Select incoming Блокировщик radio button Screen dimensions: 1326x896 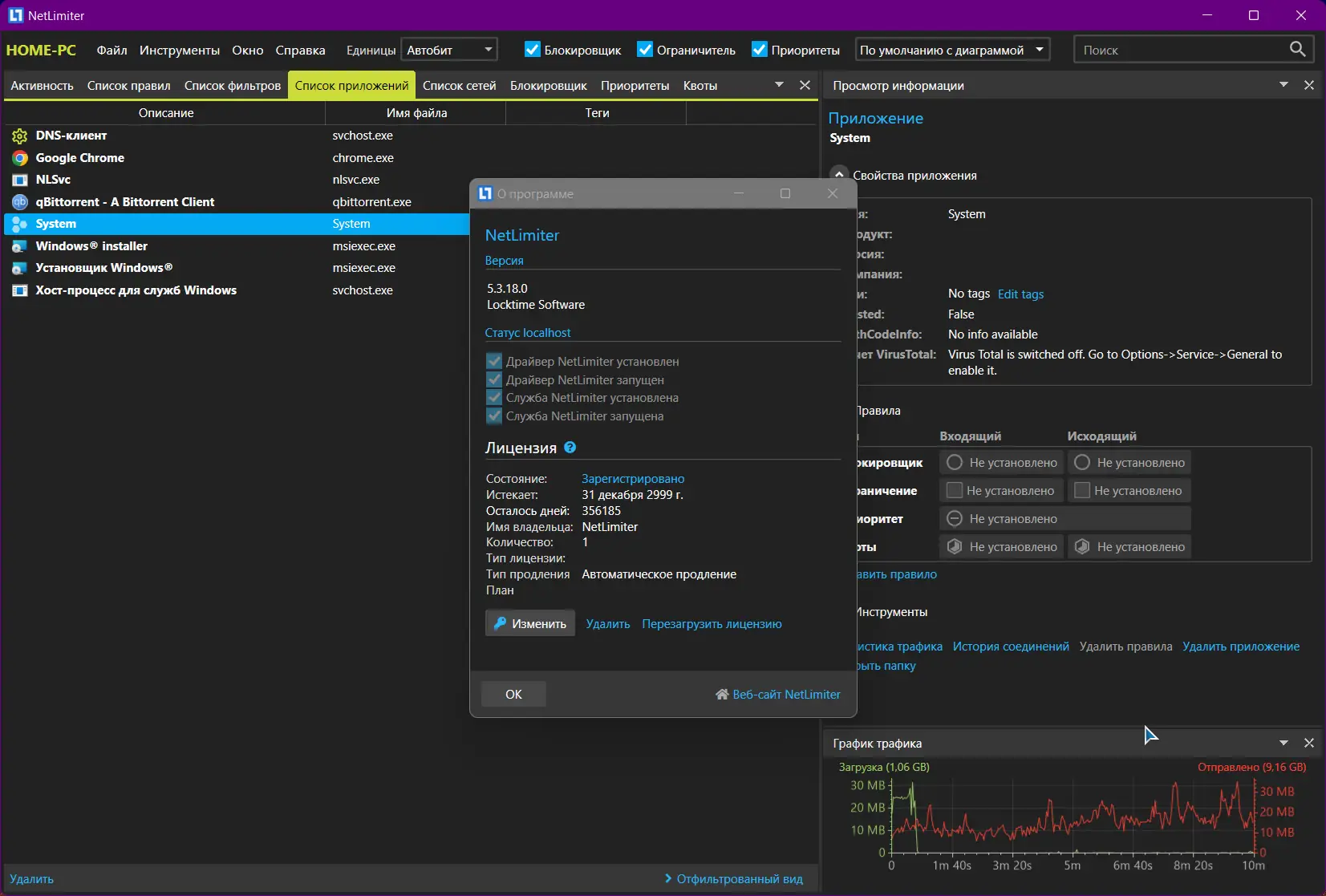[x=955, y=463]
